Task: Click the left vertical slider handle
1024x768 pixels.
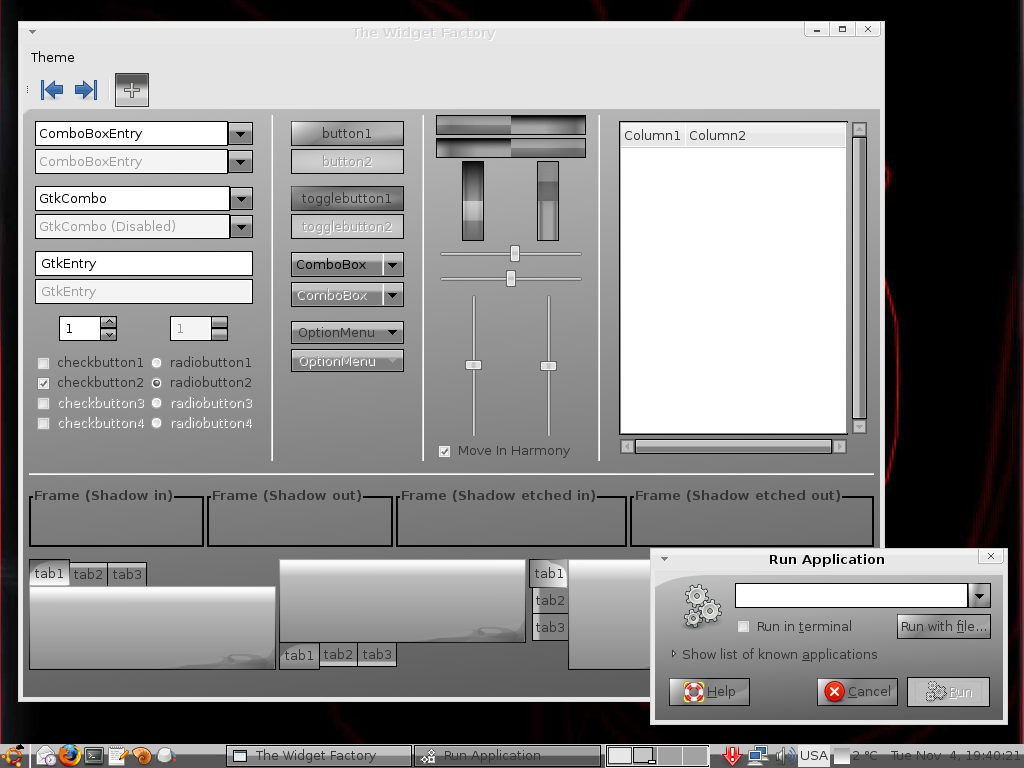Action: point(473,365)
